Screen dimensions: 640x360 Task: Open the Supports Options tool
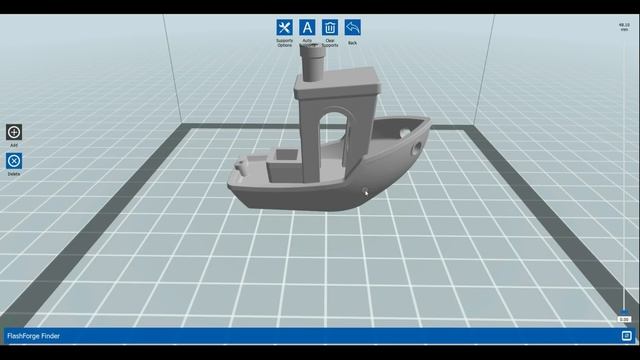[x=284, y=28]
